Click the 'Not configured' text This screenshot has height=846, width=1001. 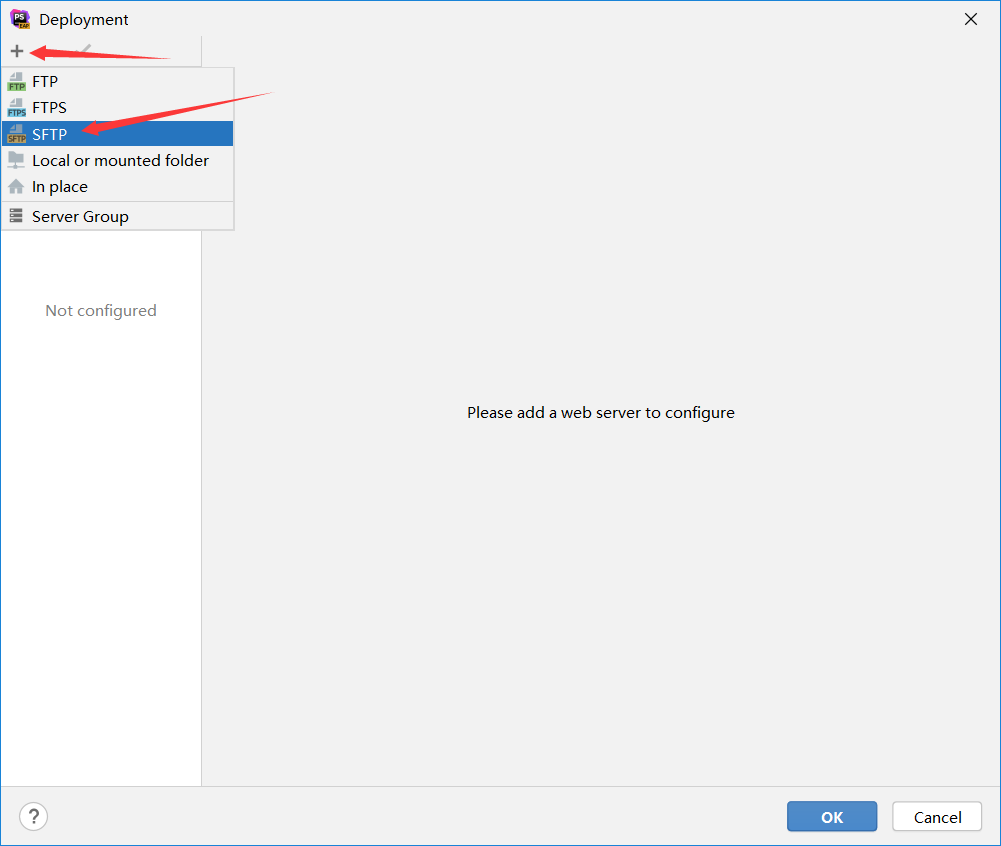[x=101, y=311]
